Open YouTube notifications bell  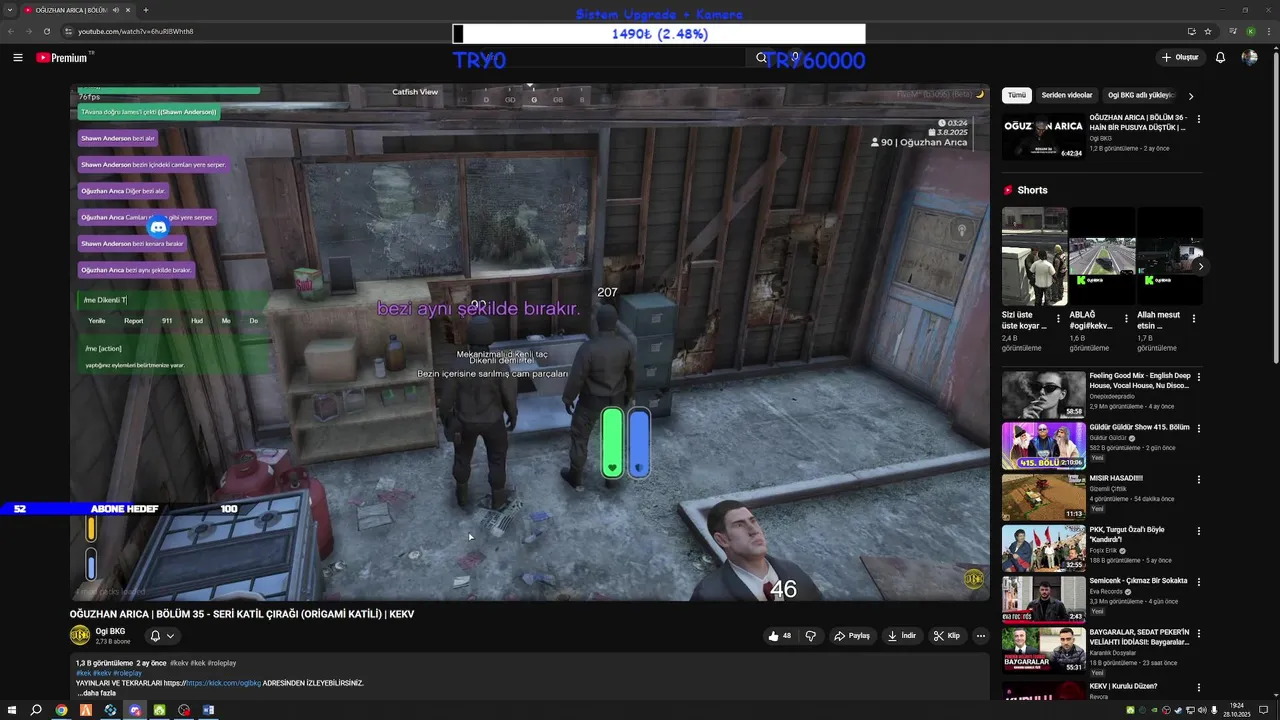point(1220,57)
